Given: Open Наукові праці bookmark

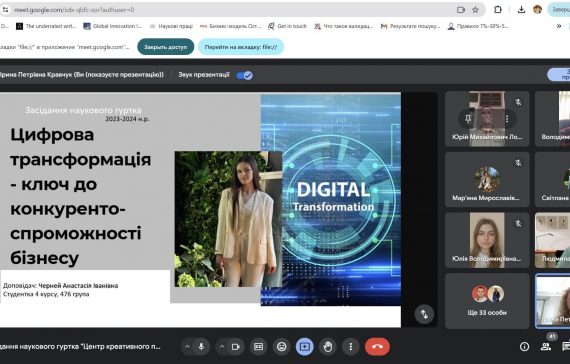Looking at the screenshot, I should tap(171, 26).
